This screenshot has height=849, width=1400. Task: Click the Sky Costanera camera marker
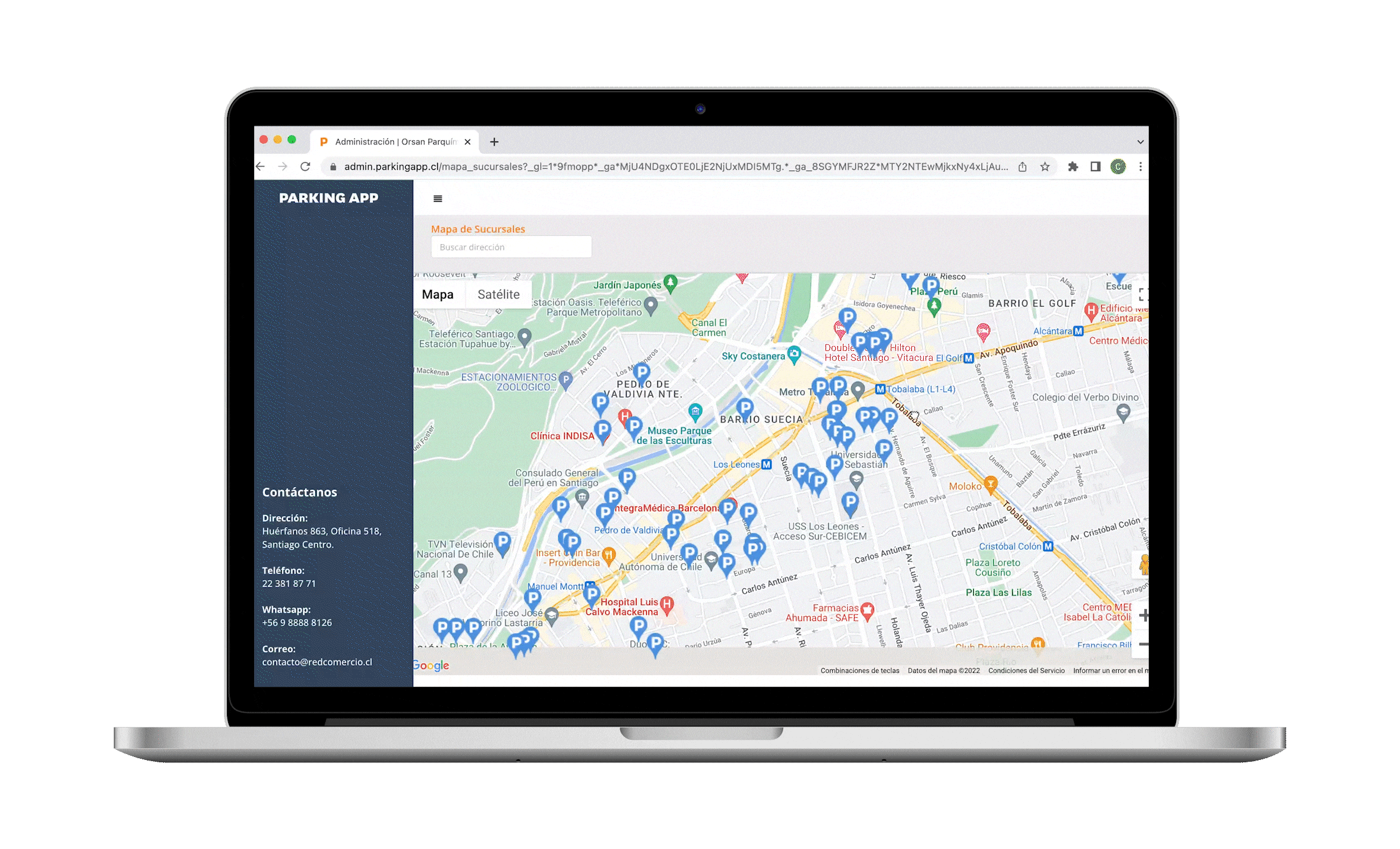[x=794, y=354]
